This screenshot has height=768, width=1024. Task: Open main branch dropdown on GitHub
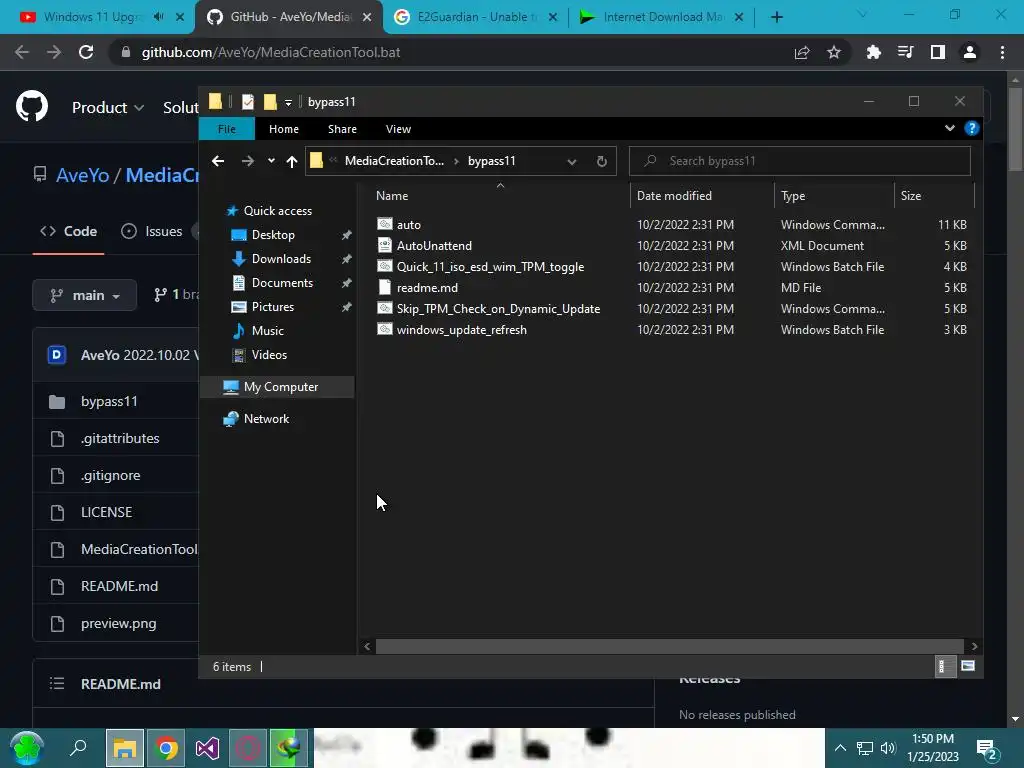[x=84, y=295]
